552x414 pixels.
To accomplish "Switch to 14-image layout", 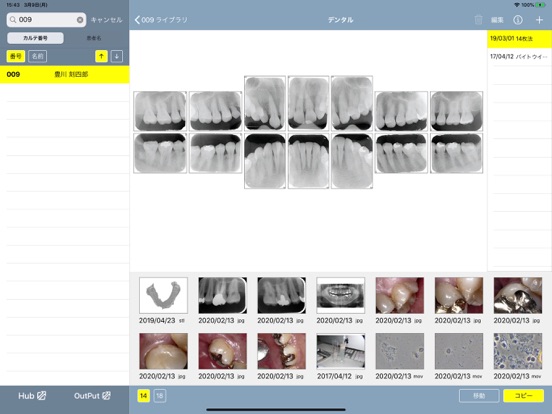I will point(143,396).
